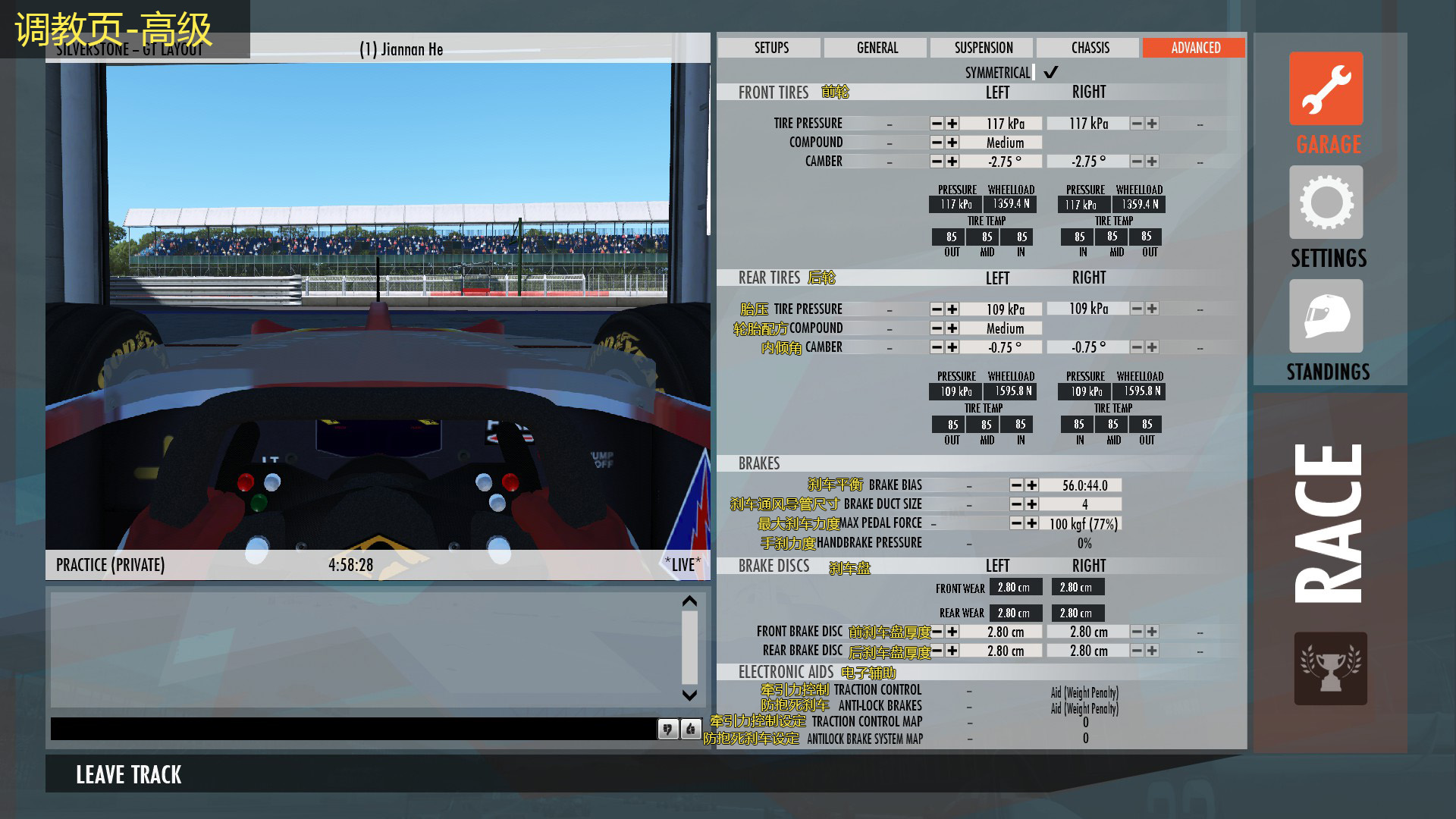
Task: Switch to the Suspension tab
Action: pos(981,48)
